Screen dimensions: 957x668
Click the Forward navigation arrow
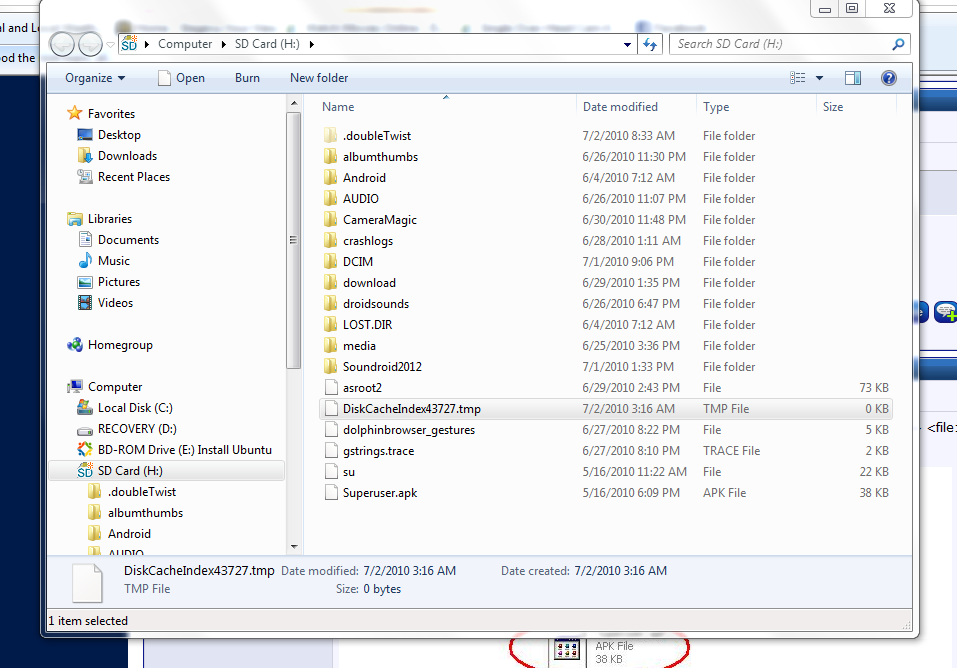pyautogui.click(x=90, y=44)
